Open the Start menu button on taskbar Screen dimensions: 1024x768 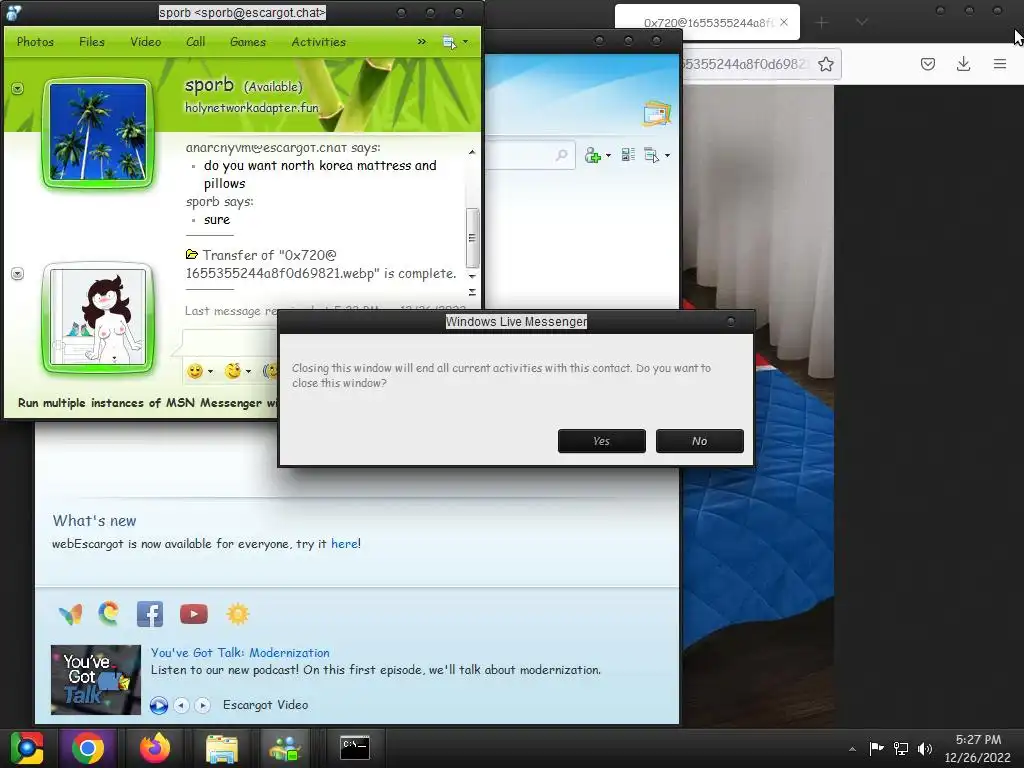tap(27, 748)
